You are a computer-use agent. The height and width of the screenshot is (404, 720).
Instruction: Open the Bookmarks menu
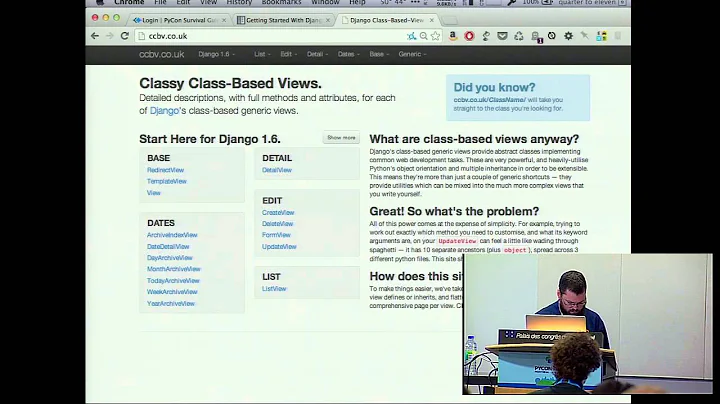coord(281,2)
